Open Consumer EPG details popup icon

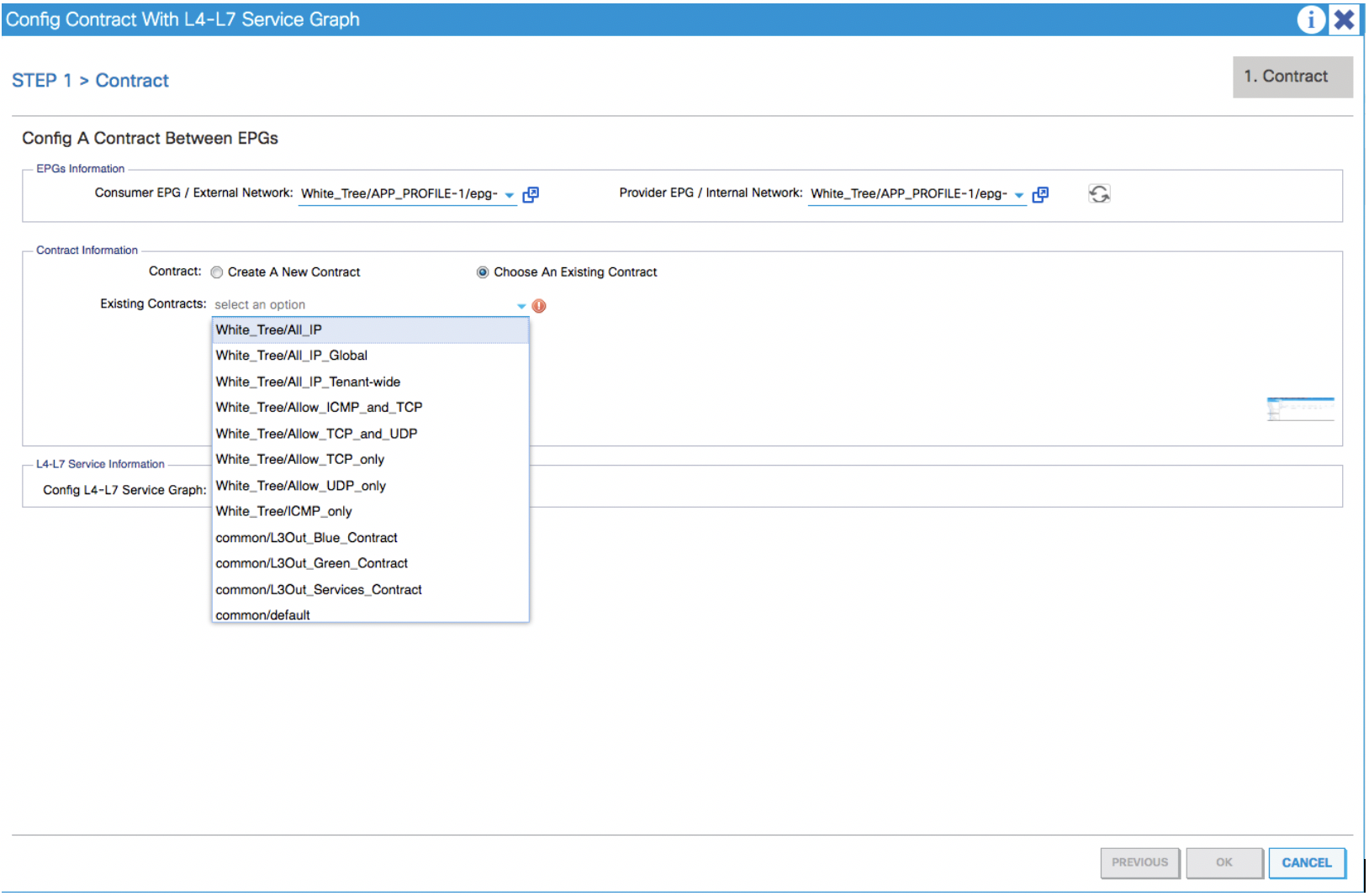point(531,195)
